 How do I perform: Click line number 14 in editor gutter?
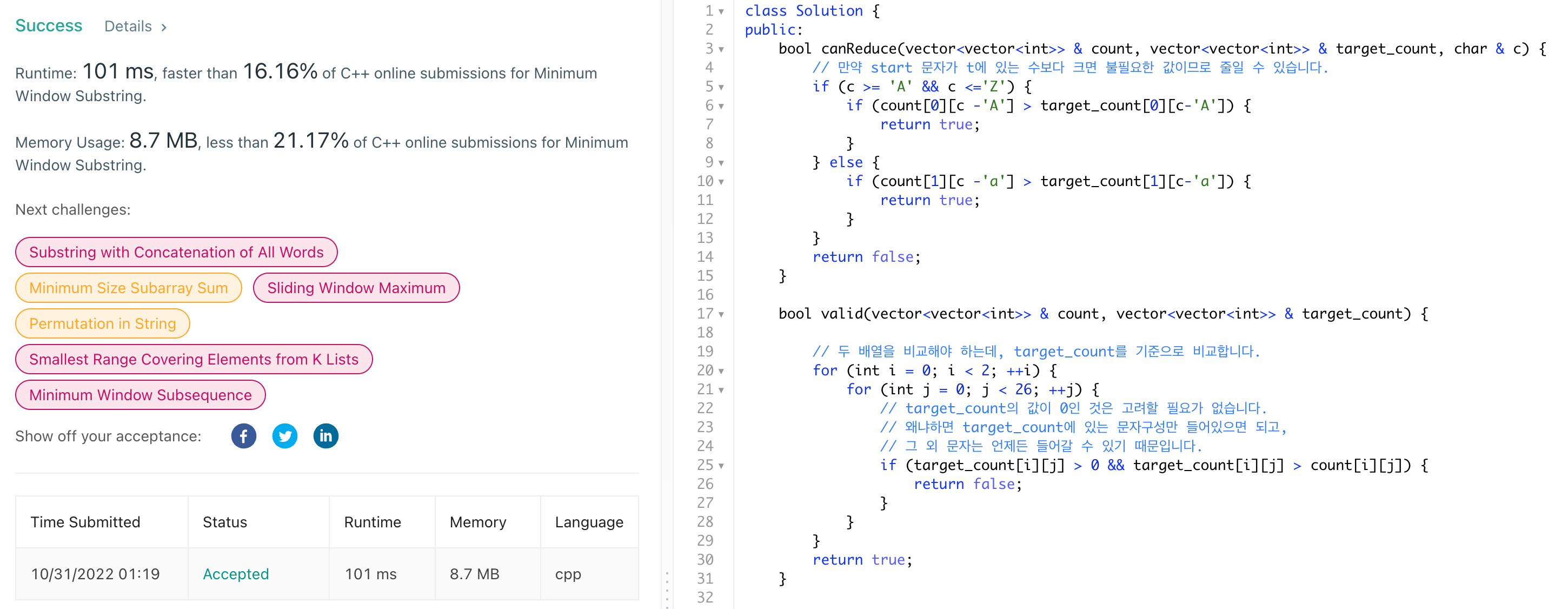705,257
